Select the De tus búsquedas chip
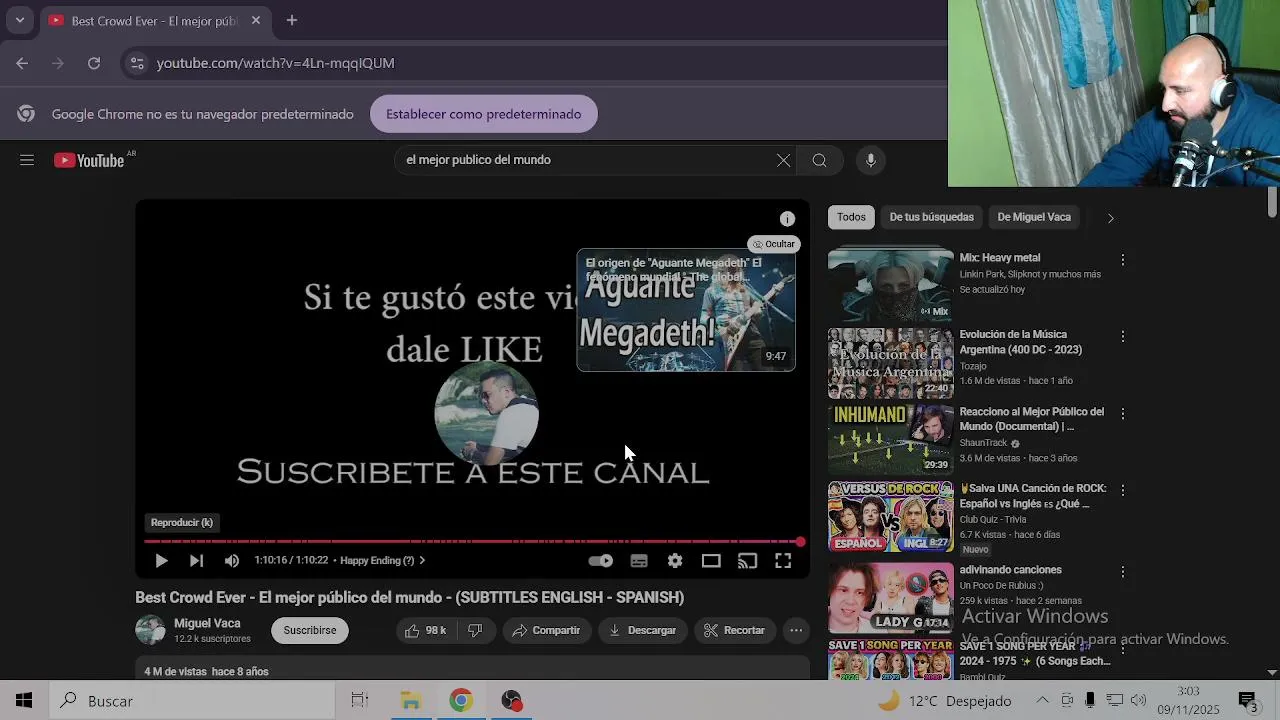 click(932, 217)
